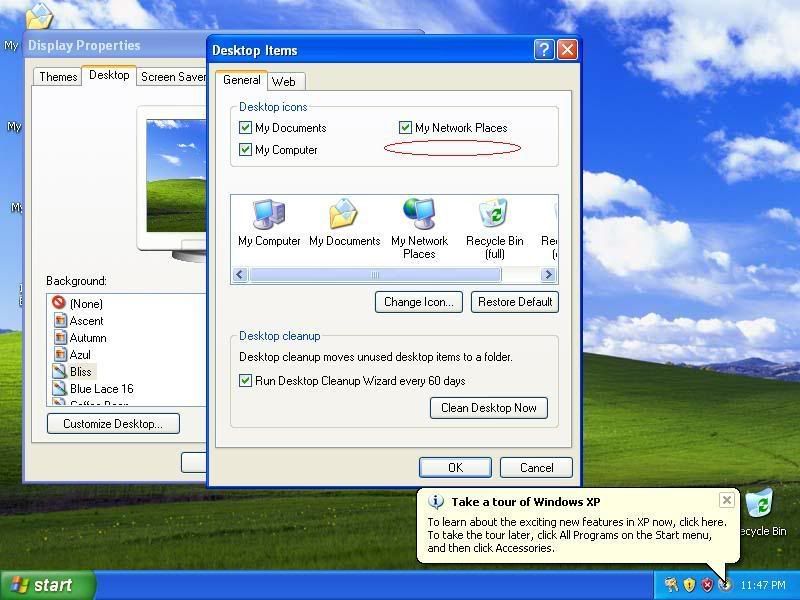Click the info icon in tour balloon

pos(435,502)
